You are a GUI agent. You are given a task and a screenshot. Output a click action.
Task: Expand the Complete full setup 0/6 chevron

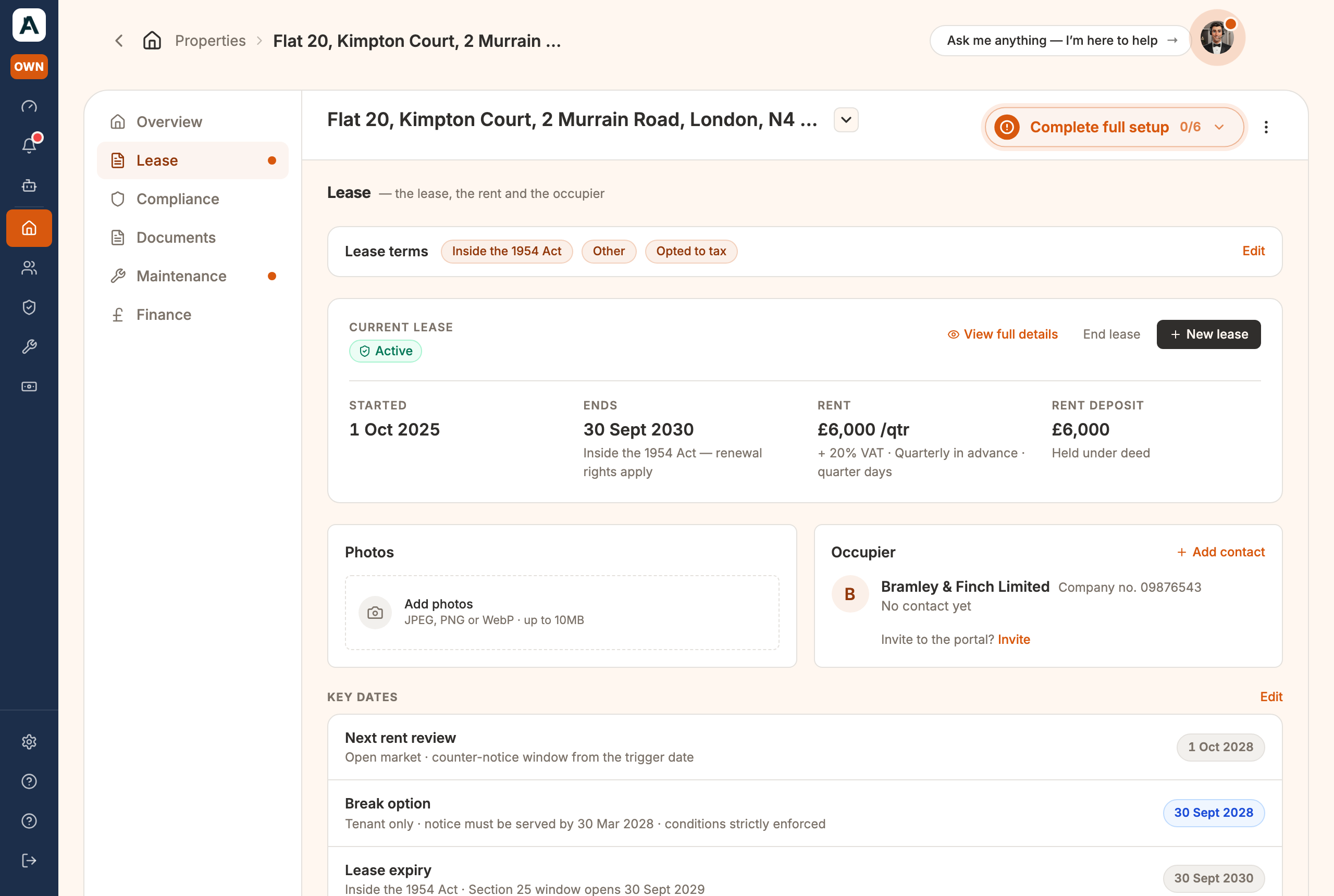pyautogui.click(x=1219, y=127)
